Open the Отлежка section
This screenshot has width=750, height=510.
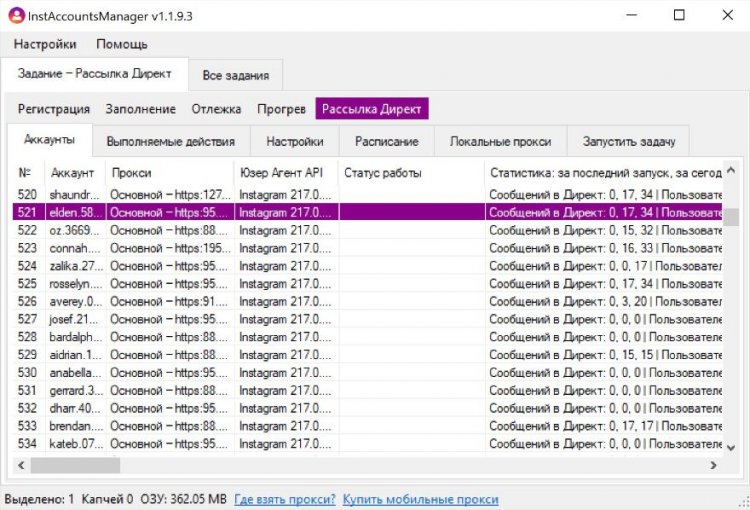217,109
